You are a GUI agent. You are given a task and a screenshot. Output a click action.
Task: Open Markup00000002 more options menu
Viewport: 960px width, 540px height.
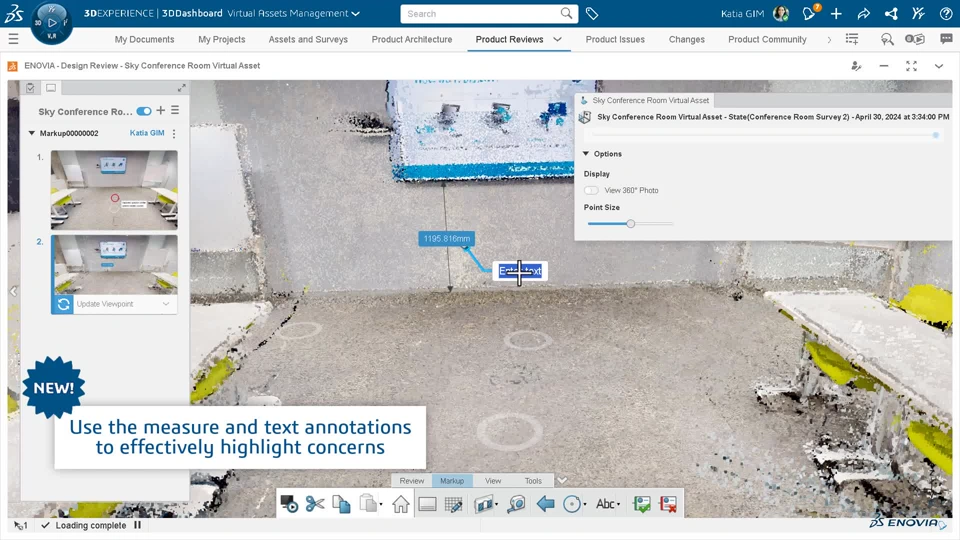[174, 133]
